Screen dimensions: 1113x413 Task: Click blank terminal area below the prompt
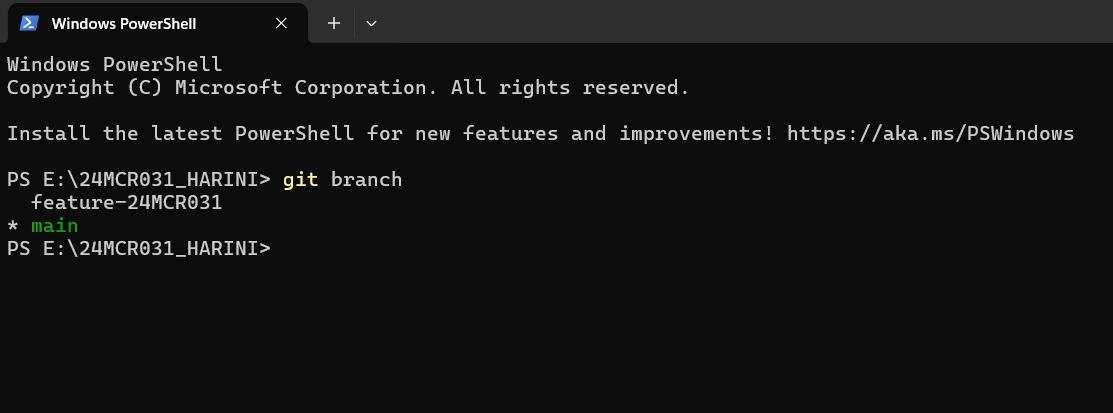coord(556,334)
